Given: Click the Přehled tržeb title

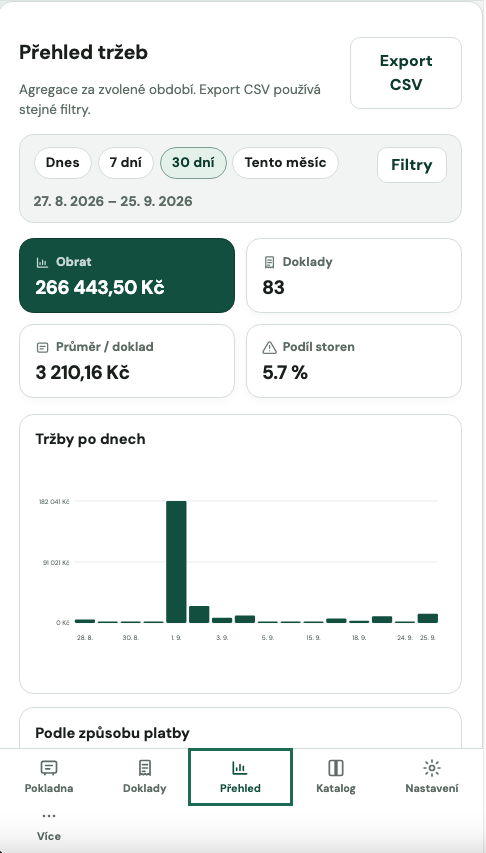Looking at the screenshot, I should [x=83, y=53].
